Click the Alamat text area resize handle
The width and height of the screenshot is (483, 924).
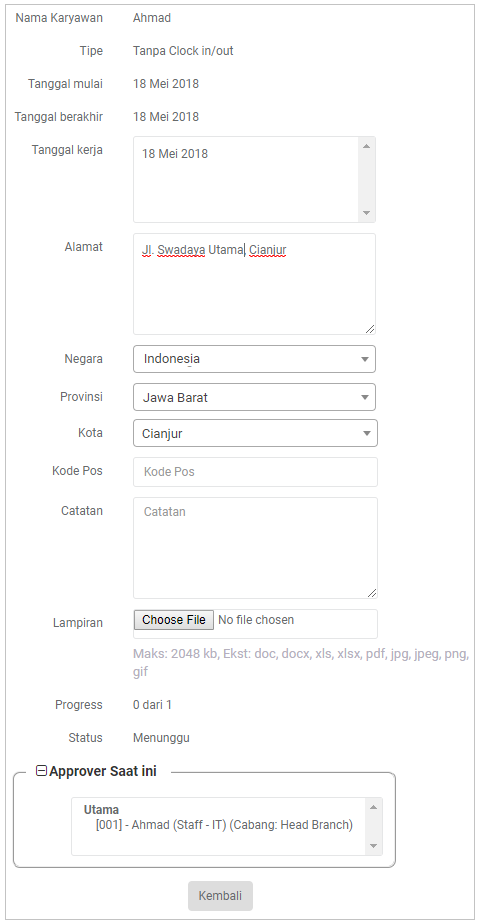tap(370, 329)
